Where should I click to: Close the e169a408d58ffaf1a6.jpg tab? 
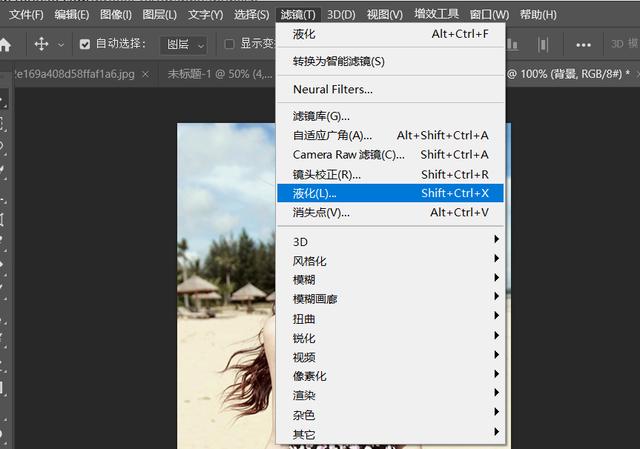click(145, 74)
